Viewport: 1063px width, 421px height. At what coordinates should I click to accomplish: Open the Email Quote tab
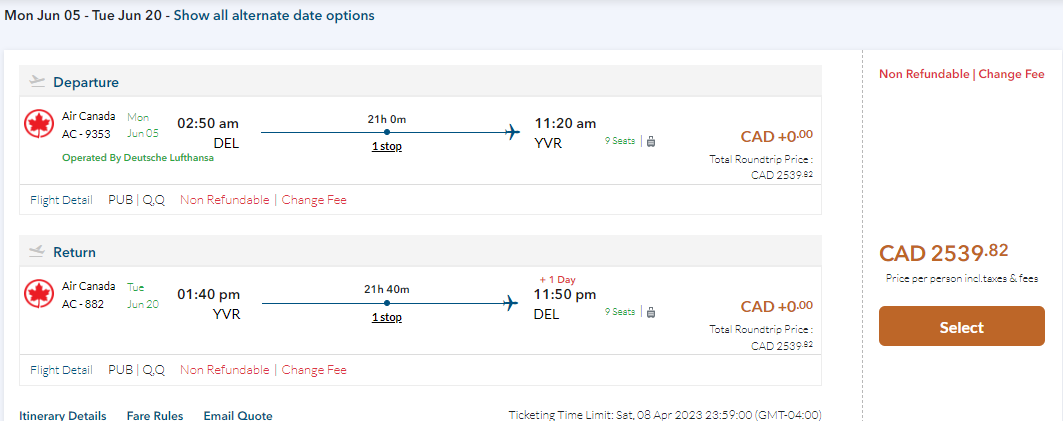[x=238, y=415]
